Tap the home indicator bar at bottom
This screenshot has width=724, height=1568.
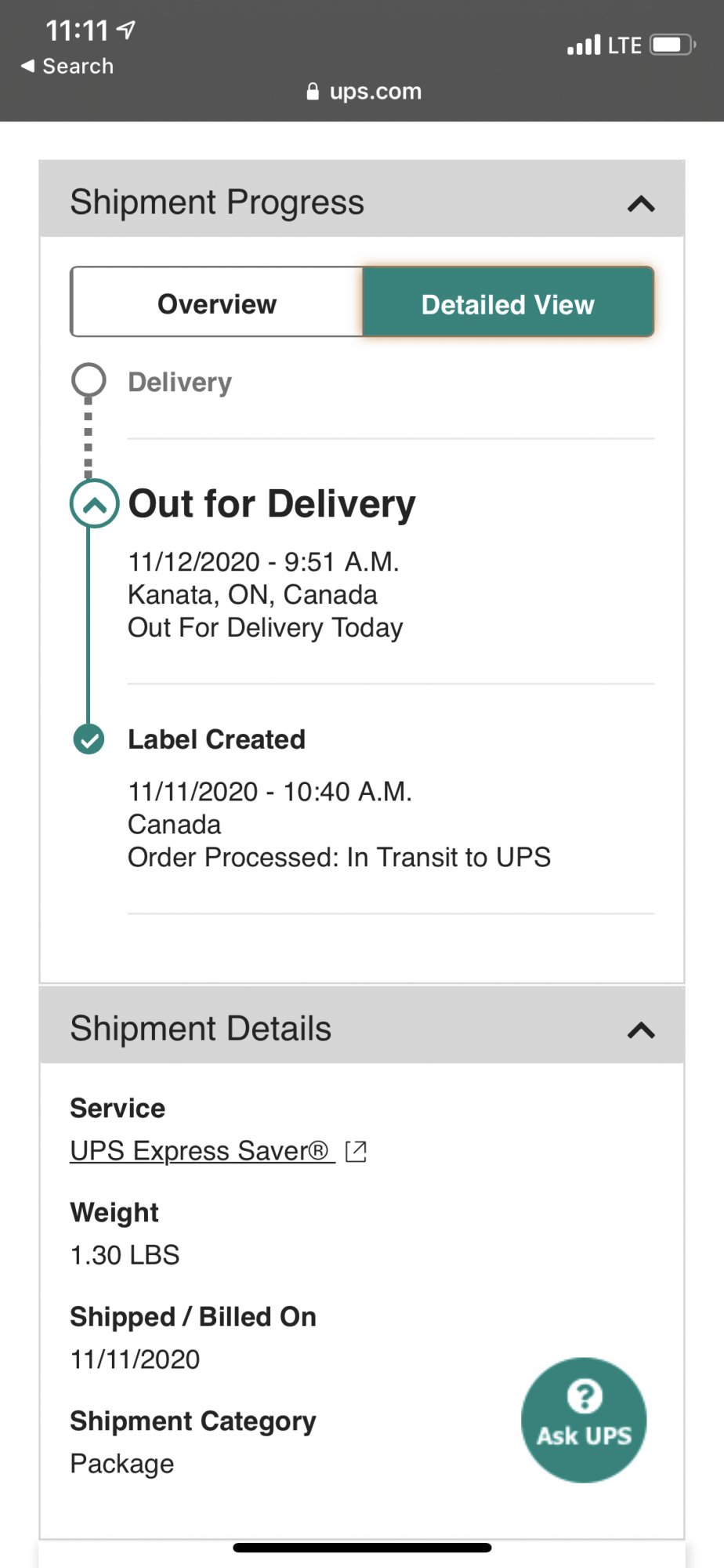coord(362,1548)
